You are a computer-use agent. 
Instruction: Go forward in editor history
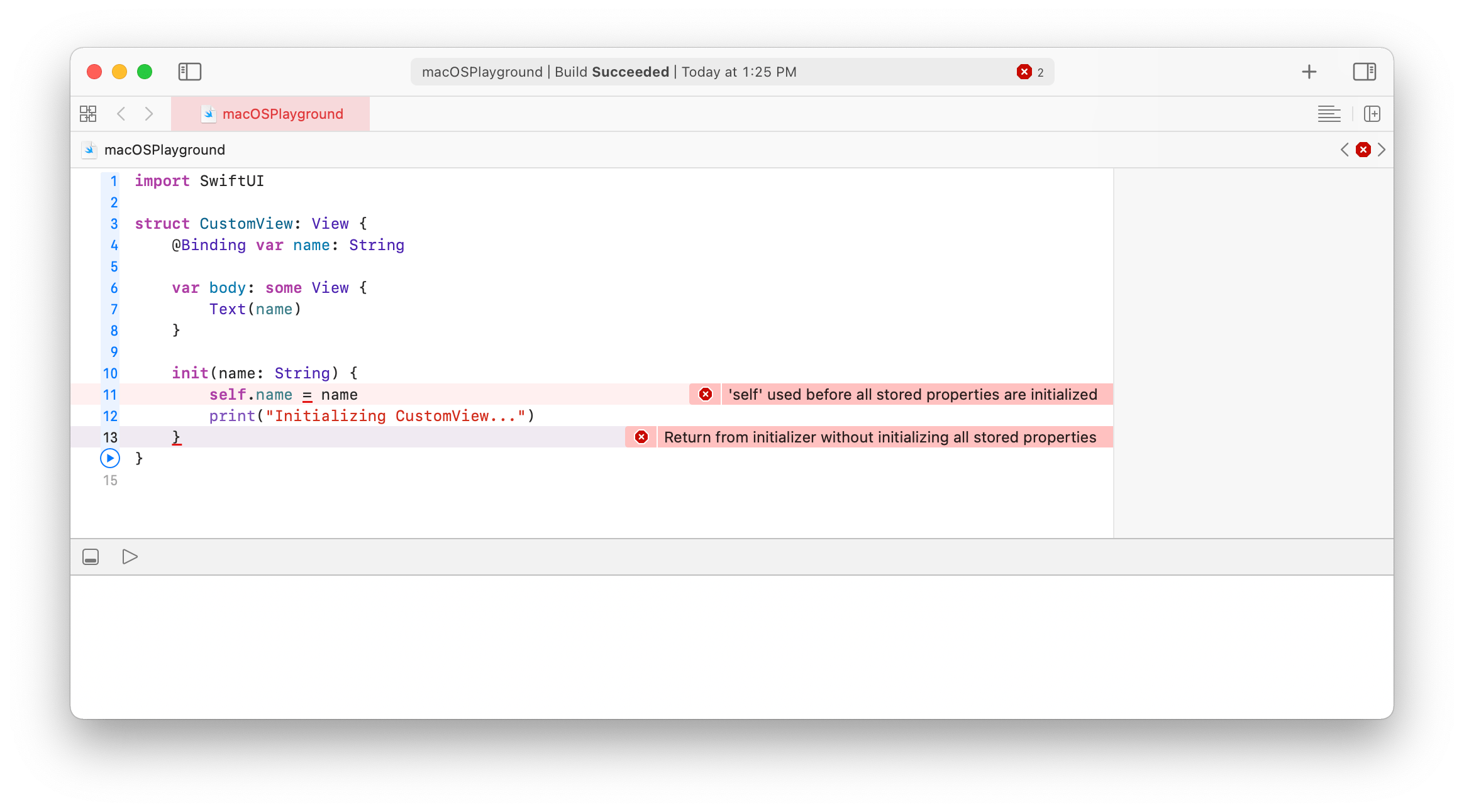pyautogui.click(x=149, y=114)
